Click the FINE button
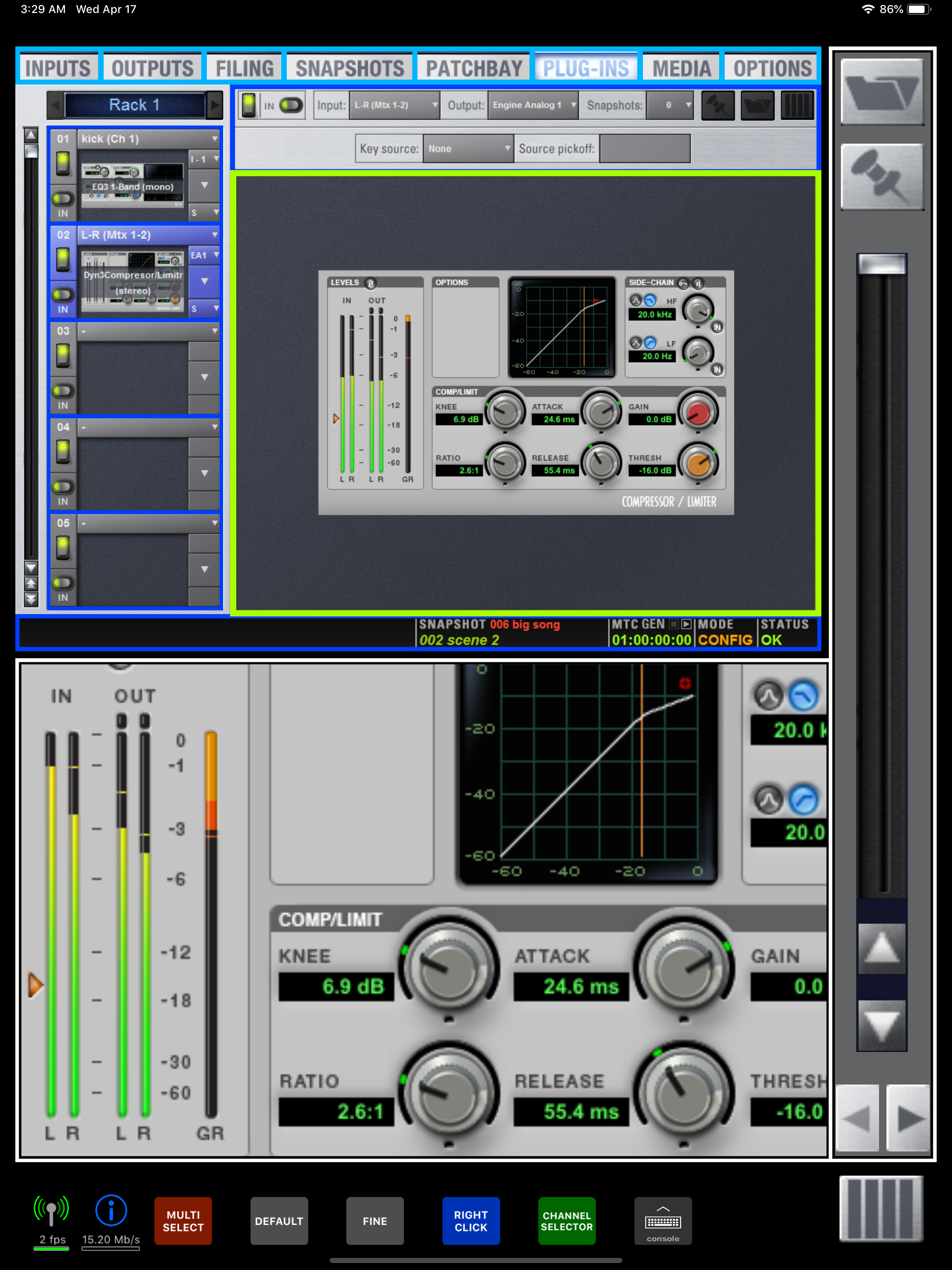Image resolution: width=952 pixels, height=1270 pixels. click(375, 1221)
